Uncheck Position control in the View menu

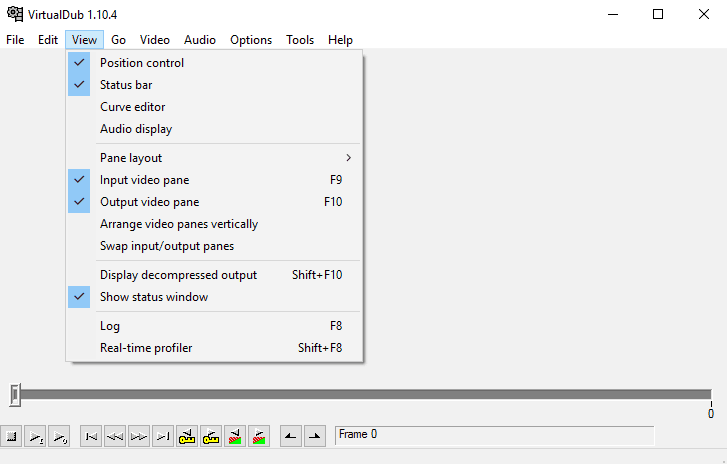[x=214, y=63]
